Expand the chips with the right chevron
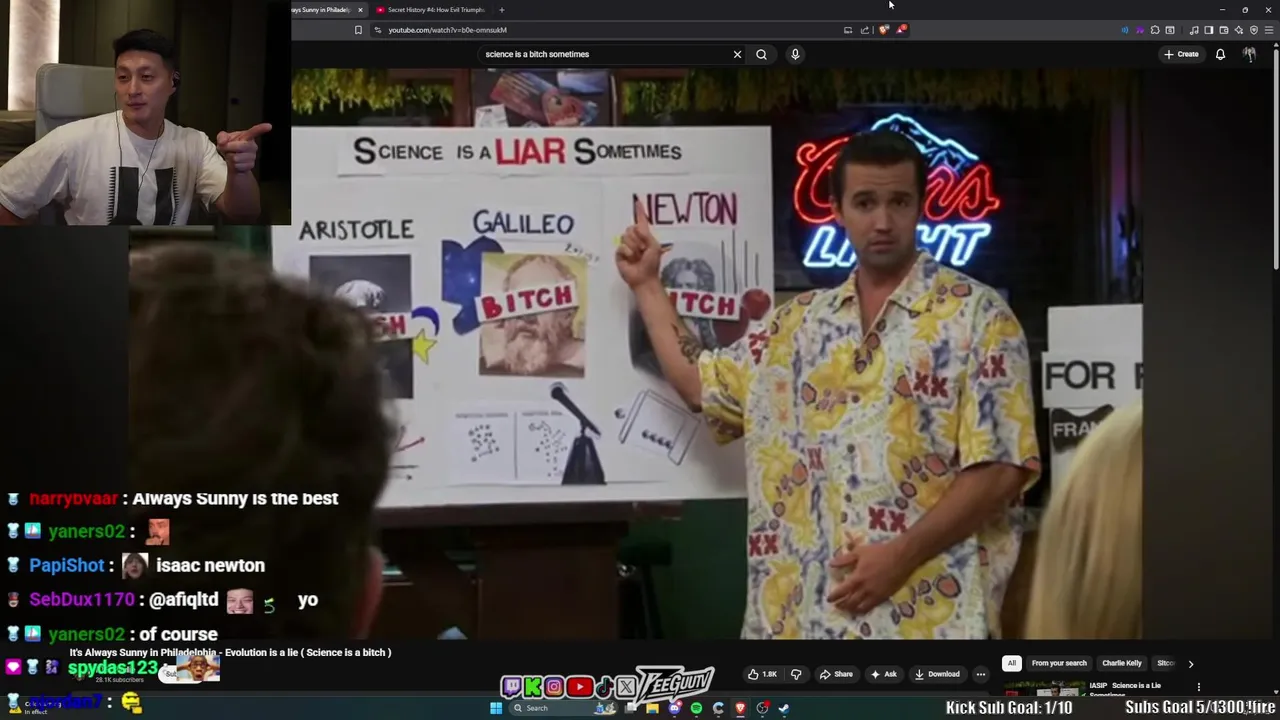1280x720 pixels. pyautogui.click(x=1190, y=663)
